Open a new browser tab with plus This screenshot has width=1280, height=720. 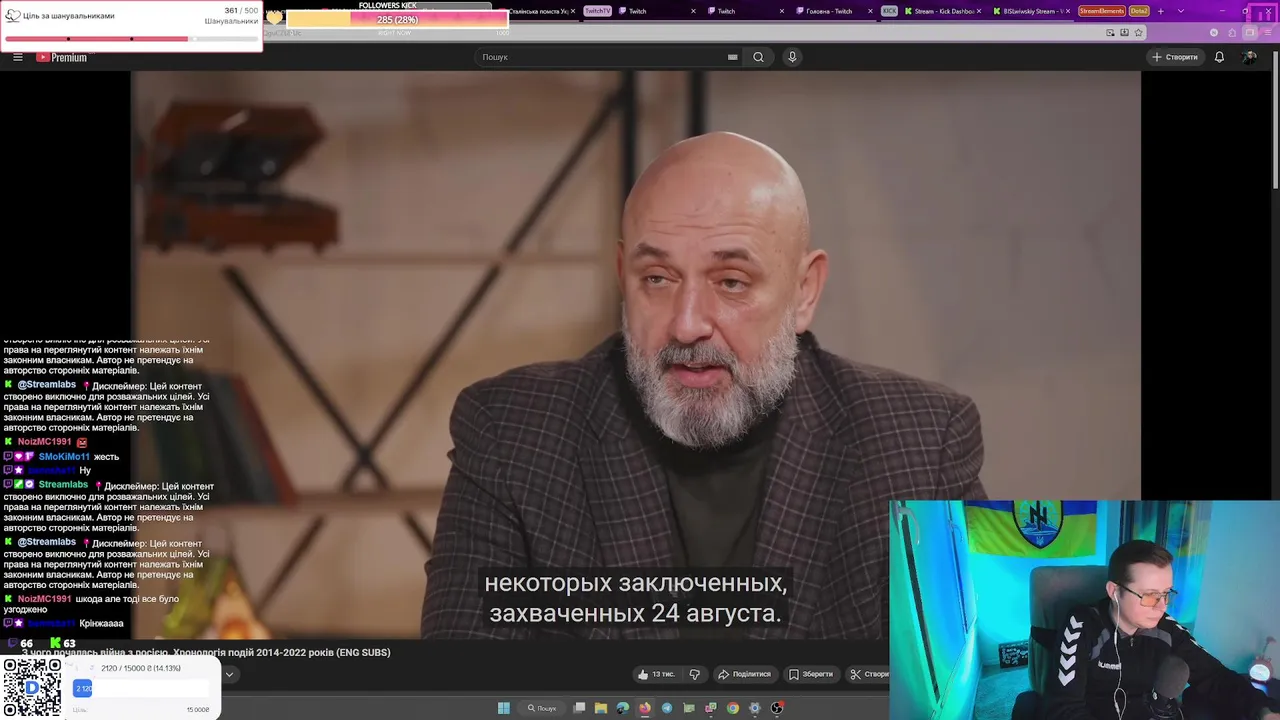click(x=1160, y=11)
